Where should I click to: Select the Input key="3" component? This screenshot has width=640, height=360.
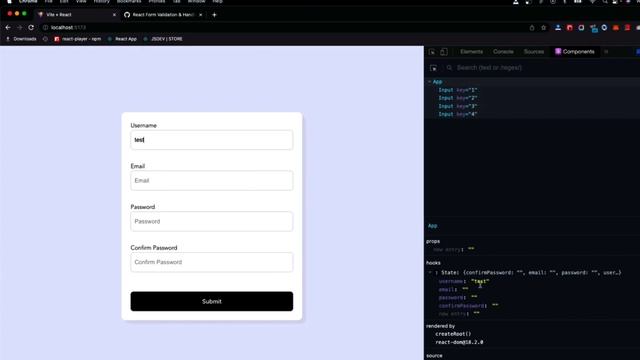coord(458,106)
